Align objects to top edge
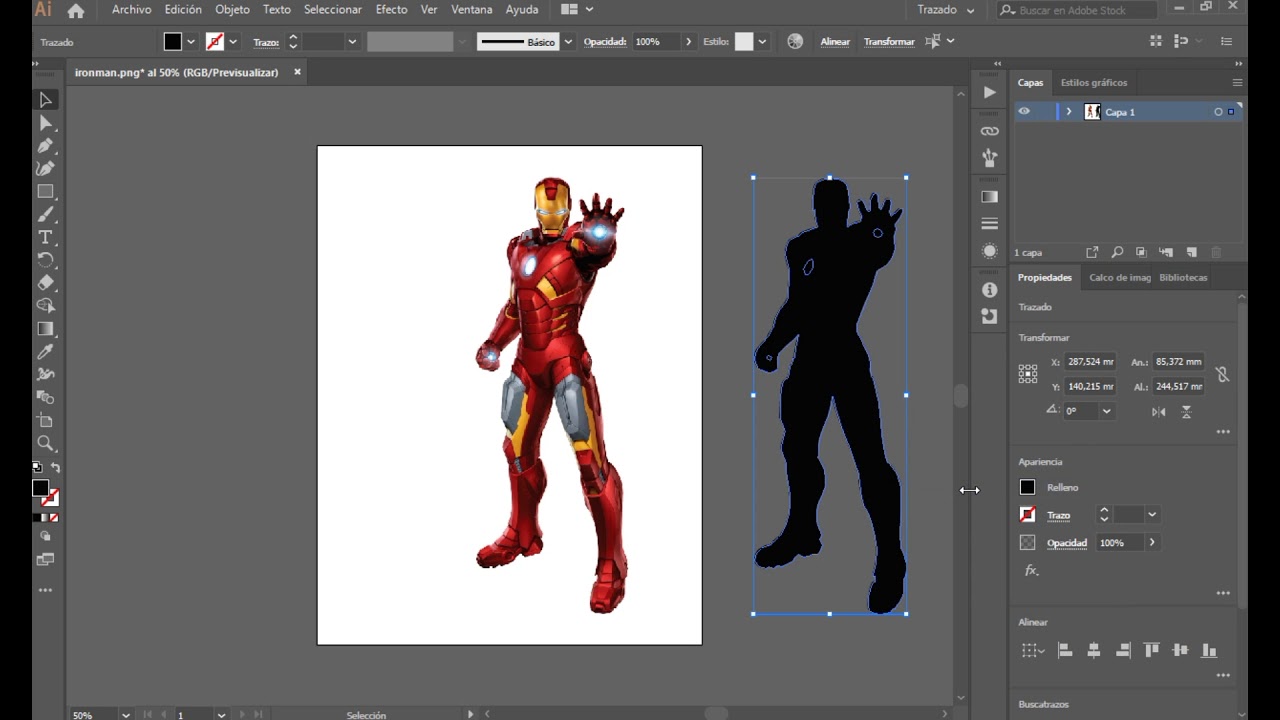 pos(1152,650)
